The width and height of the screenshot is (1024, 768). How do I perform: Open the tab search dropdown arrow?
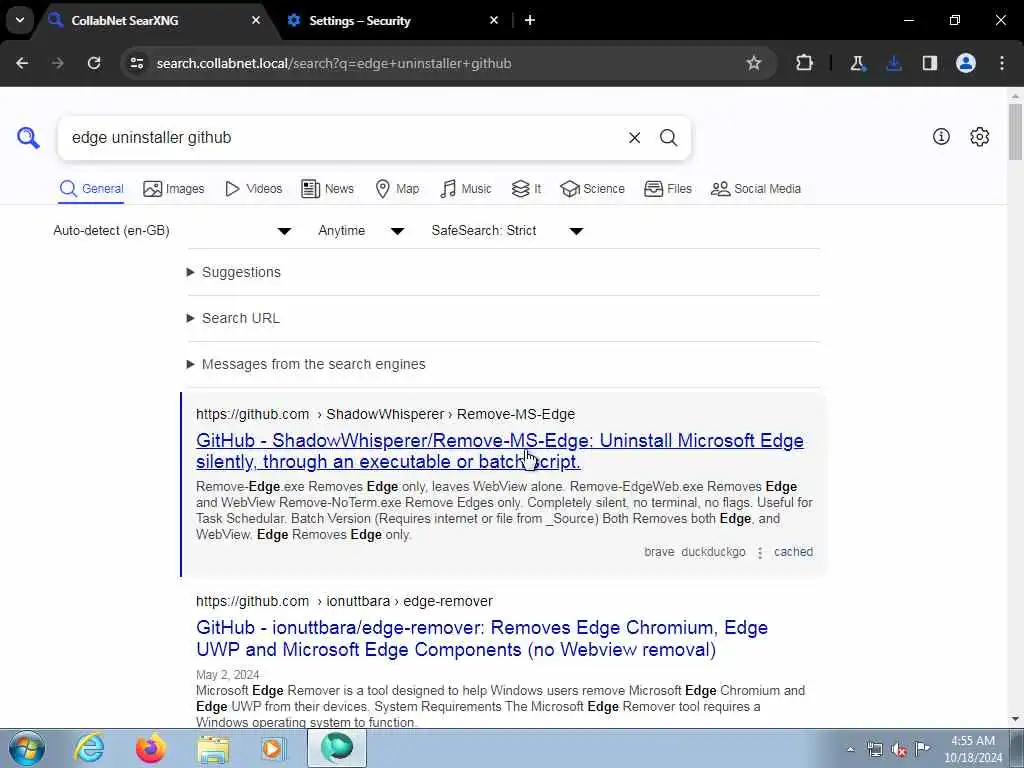20,20
